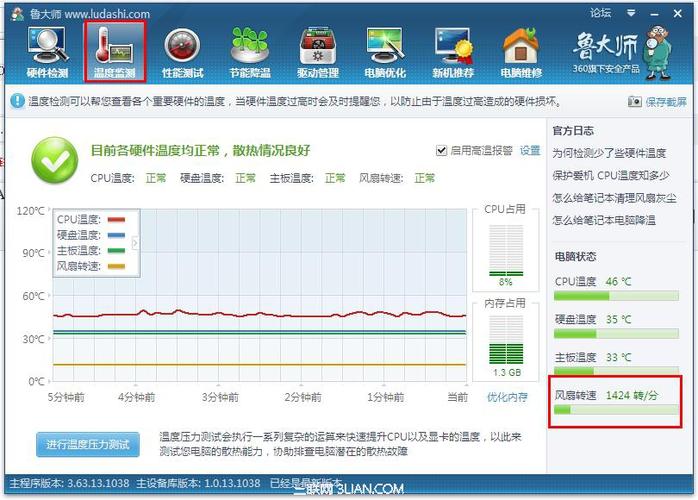
Task: Click 正常 status next to 风扇转速 in the summary row
Action: [x=424, y=179]
